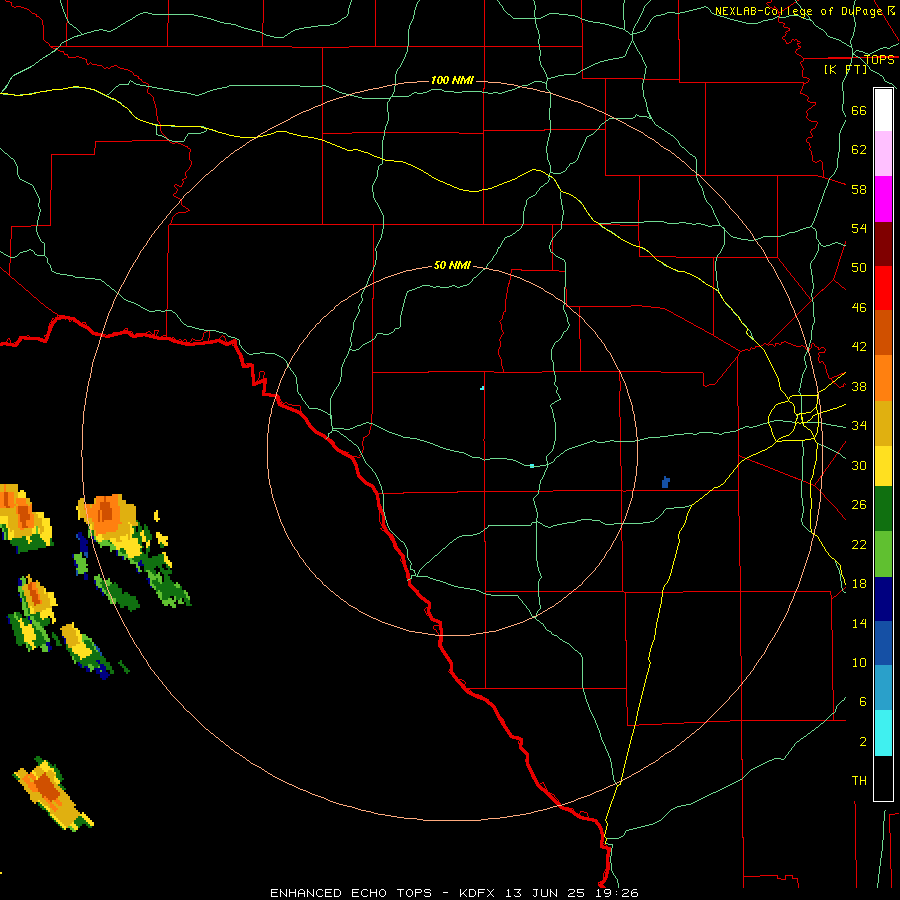Click the elongated storm cell at the bottom left
This screenshot has height=900, width=900.
pyautogui.click(x=52, y=794)
